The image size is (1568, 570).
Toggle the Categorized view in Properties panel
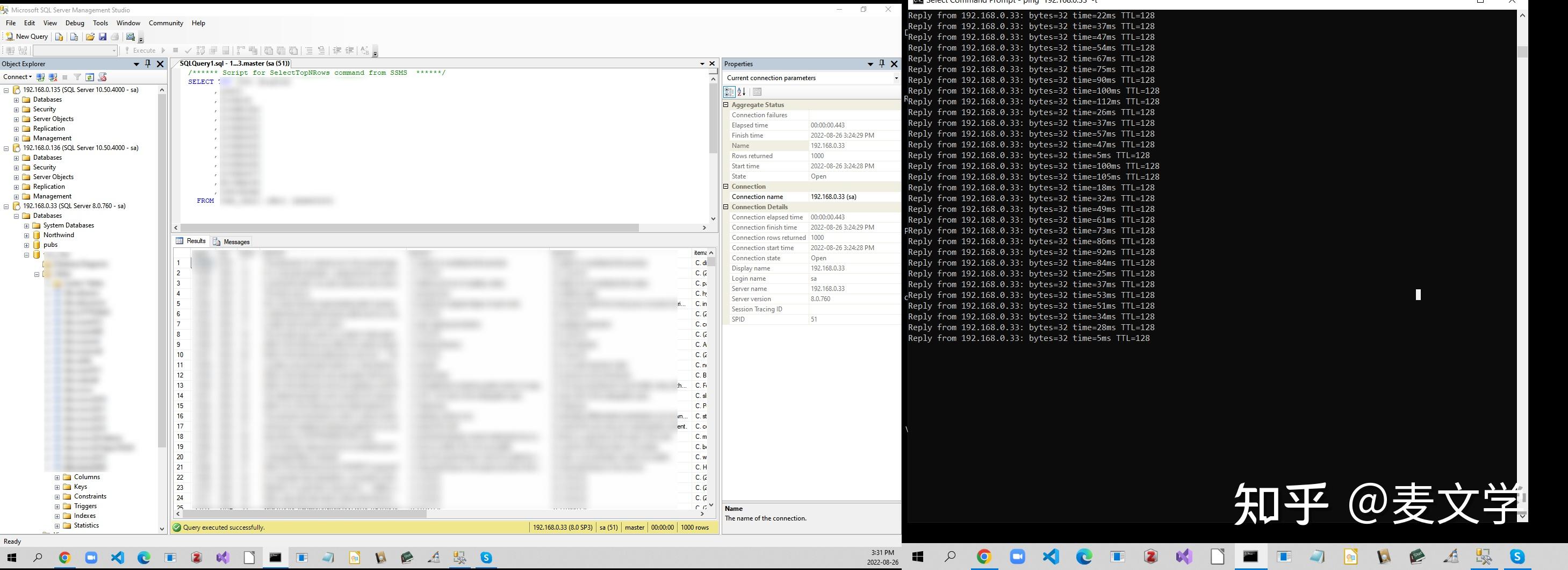click(729, 92)
